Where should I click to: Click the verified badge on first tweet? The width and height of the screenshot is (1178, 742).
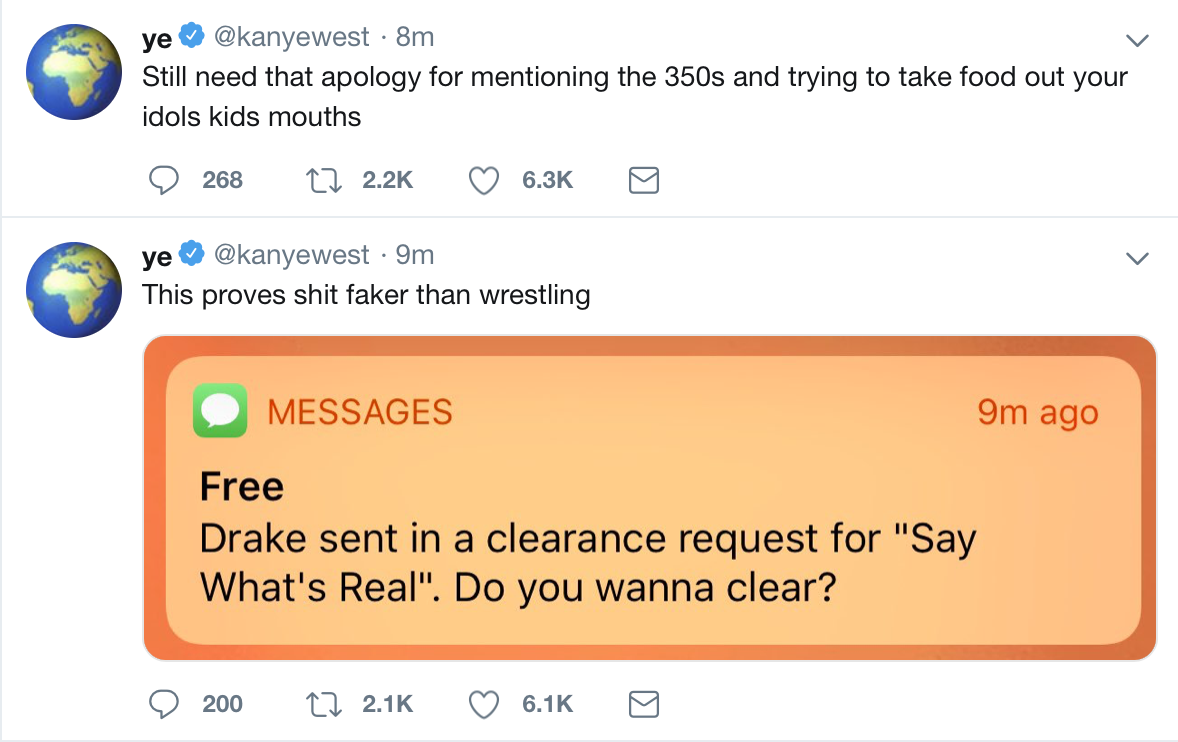191,37
